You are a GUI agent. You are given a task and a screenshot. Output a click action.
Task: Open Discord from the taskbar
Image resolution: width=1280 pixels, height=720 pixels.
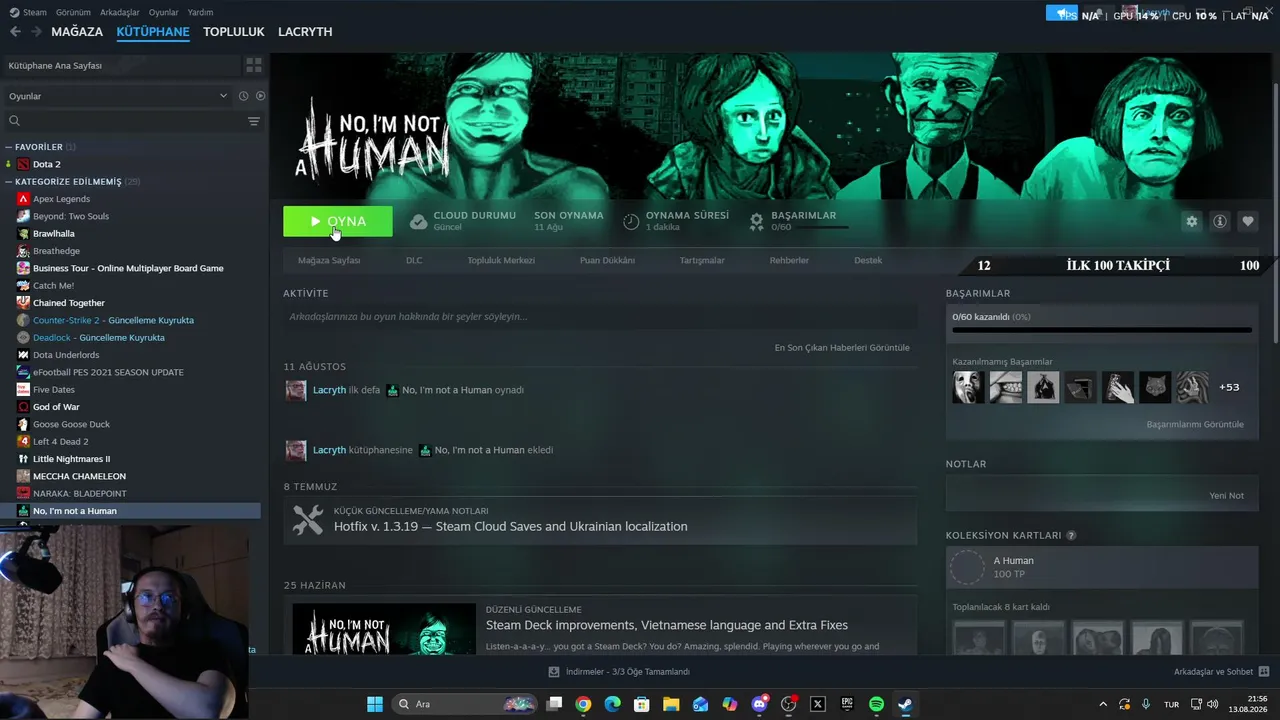759,704
